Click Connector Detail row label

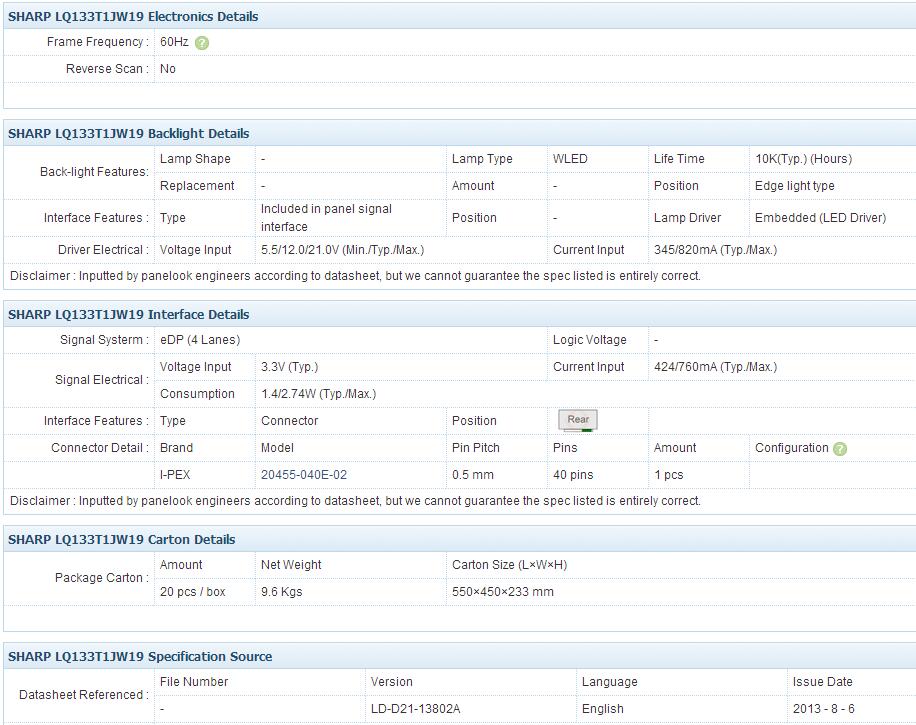tap(99, 448)
